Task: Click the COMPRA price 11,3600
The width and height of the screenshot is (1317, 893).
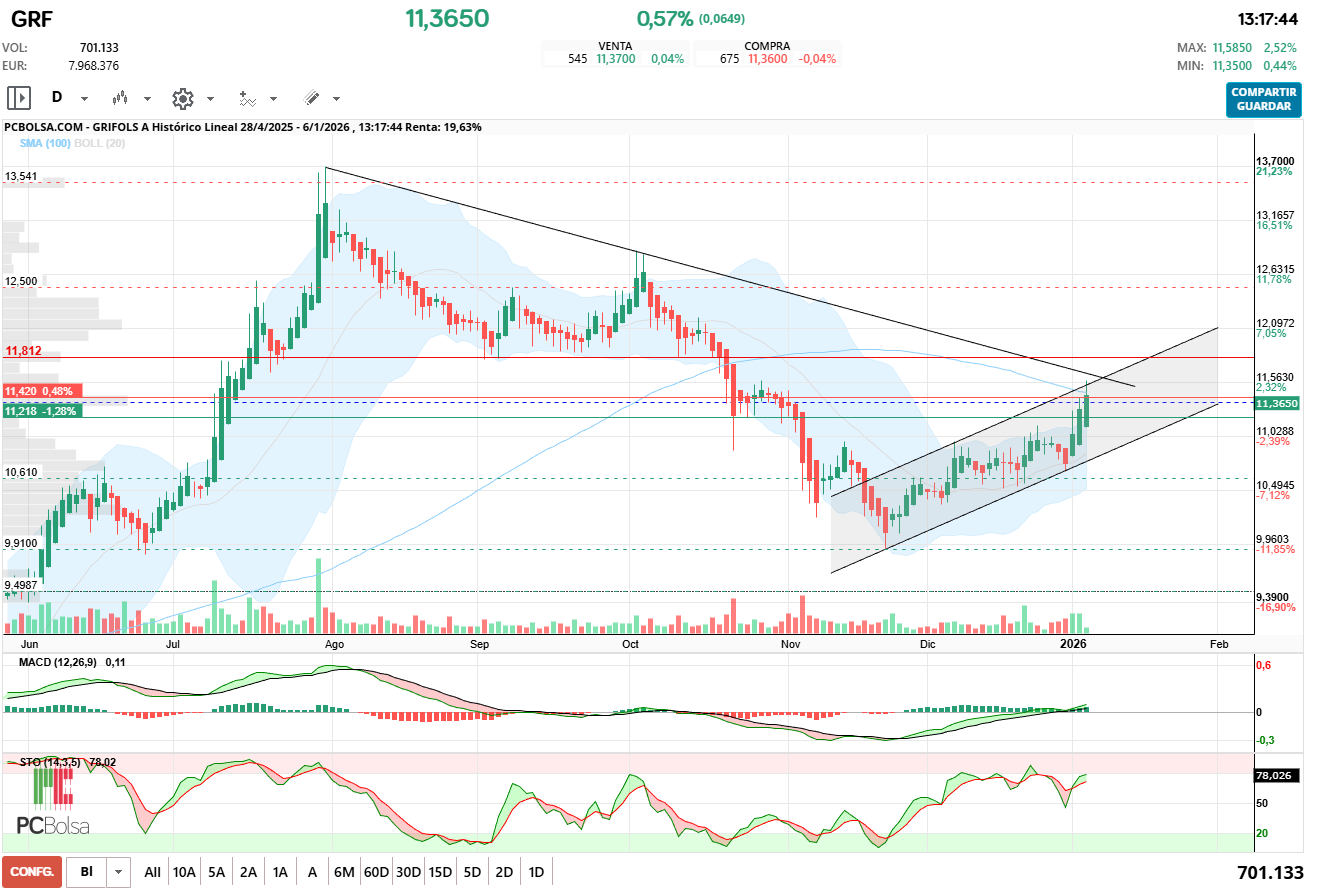Action: coord(768,59)
